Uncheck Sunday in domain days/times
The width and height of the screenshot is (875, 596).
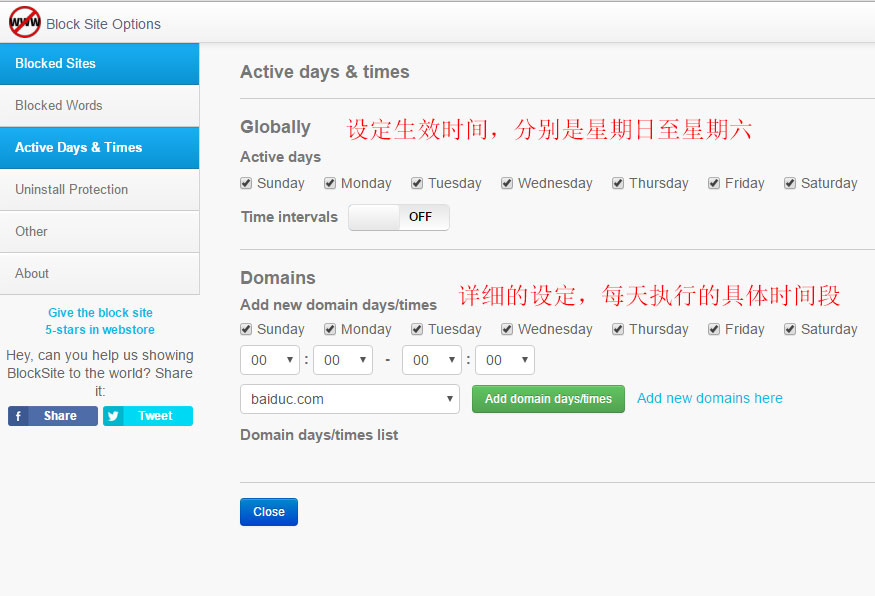click(246, 329)
